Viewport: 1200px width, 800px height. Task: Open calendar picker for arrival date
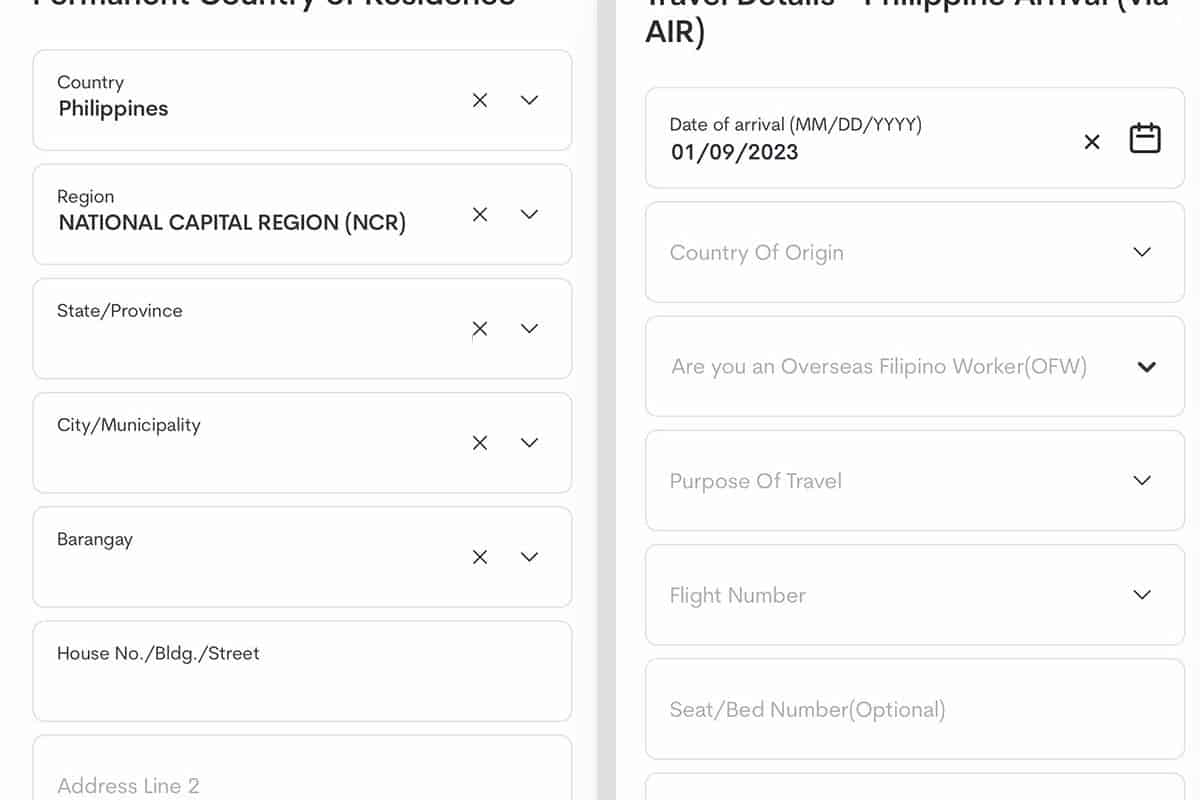click(1145, 138)
